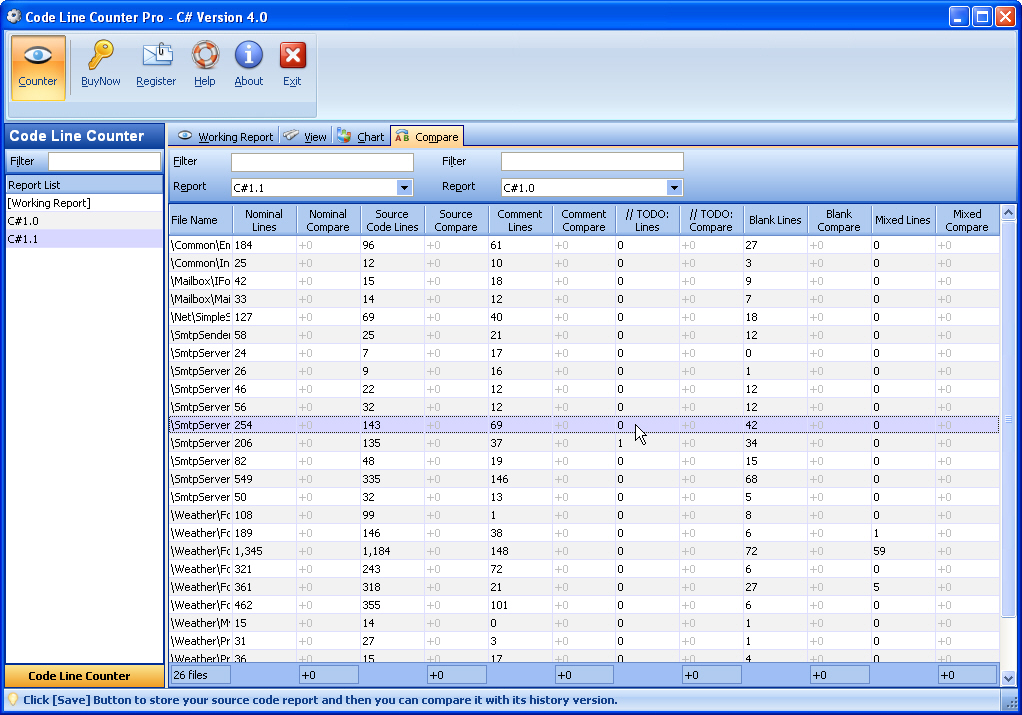1022x715 pixels.
Task: Sort by File Name column header
Action: coord(201,220)
